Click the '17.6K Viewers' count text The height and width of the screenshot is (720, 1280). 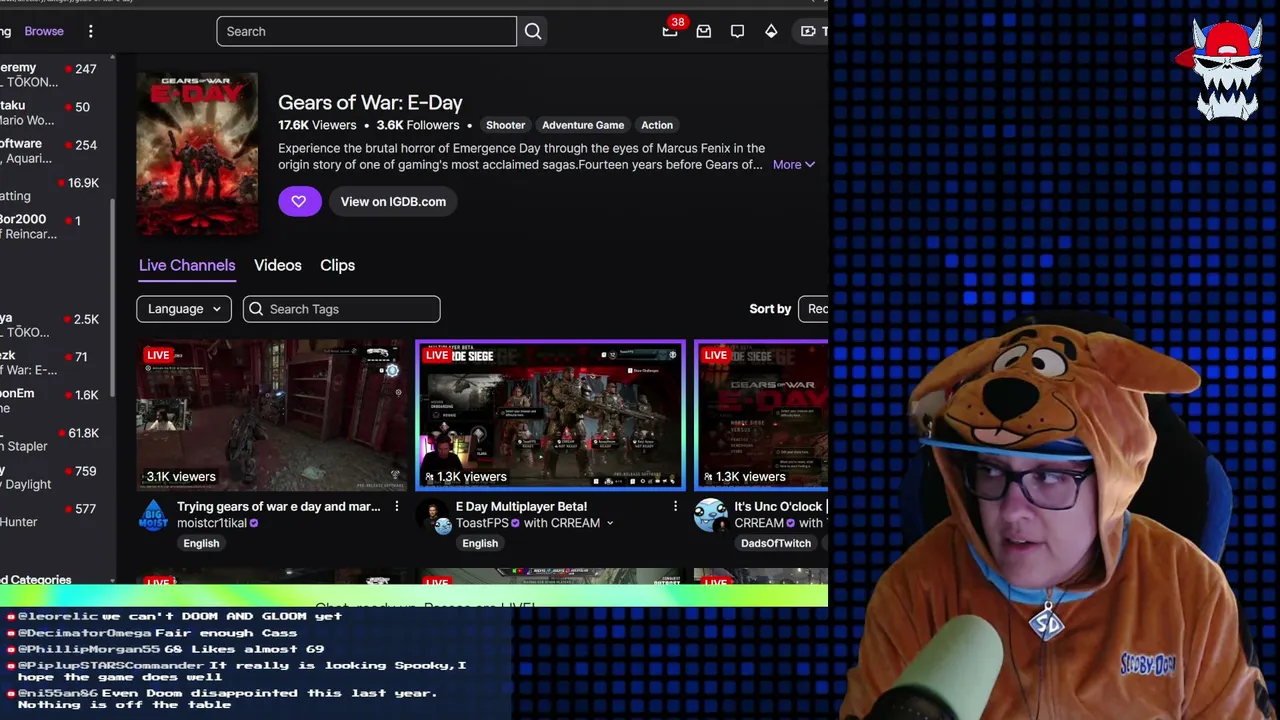pos(317,125)
